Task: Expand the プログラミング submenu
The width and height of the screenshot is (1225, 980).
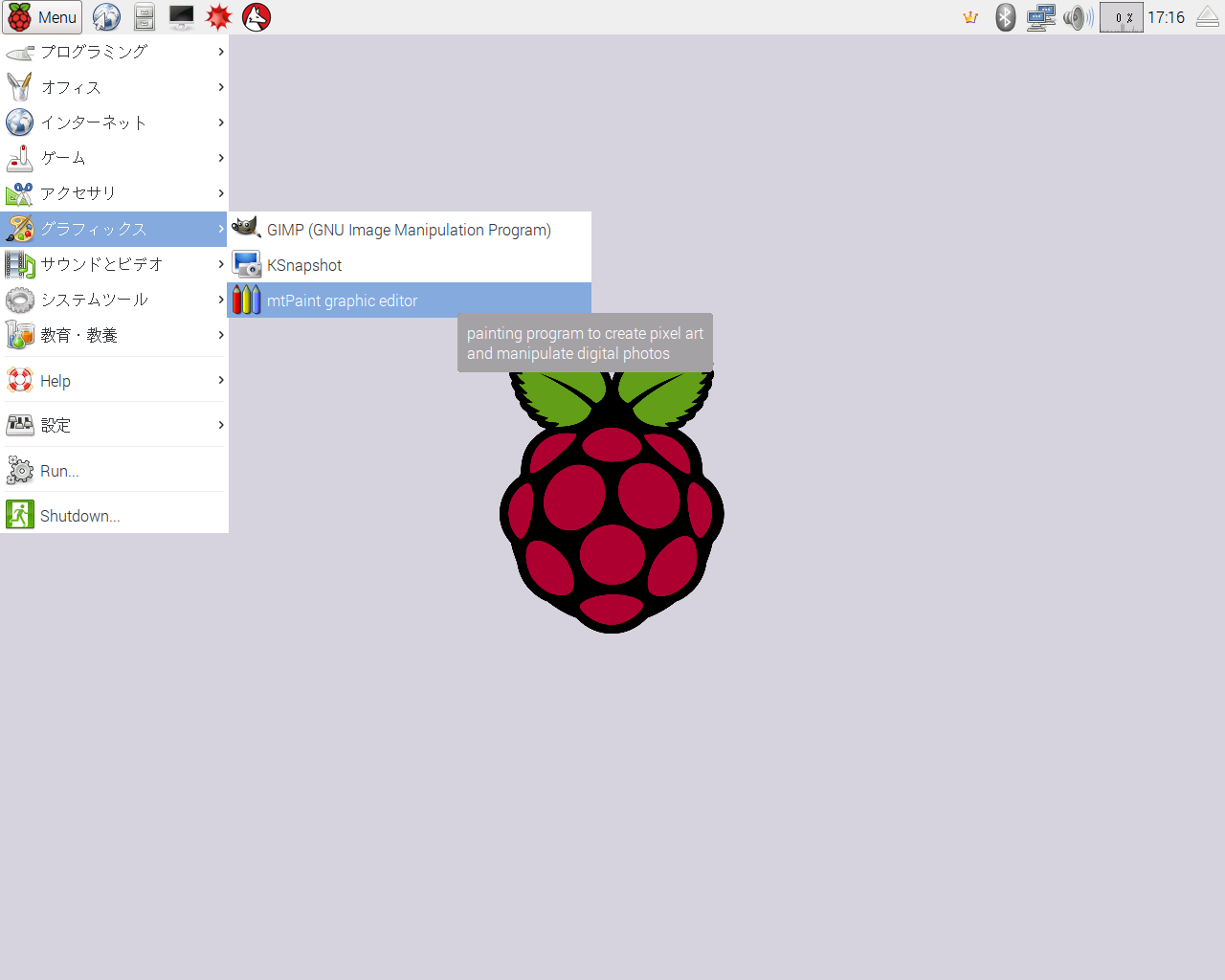Action: (x=114, y=52)
